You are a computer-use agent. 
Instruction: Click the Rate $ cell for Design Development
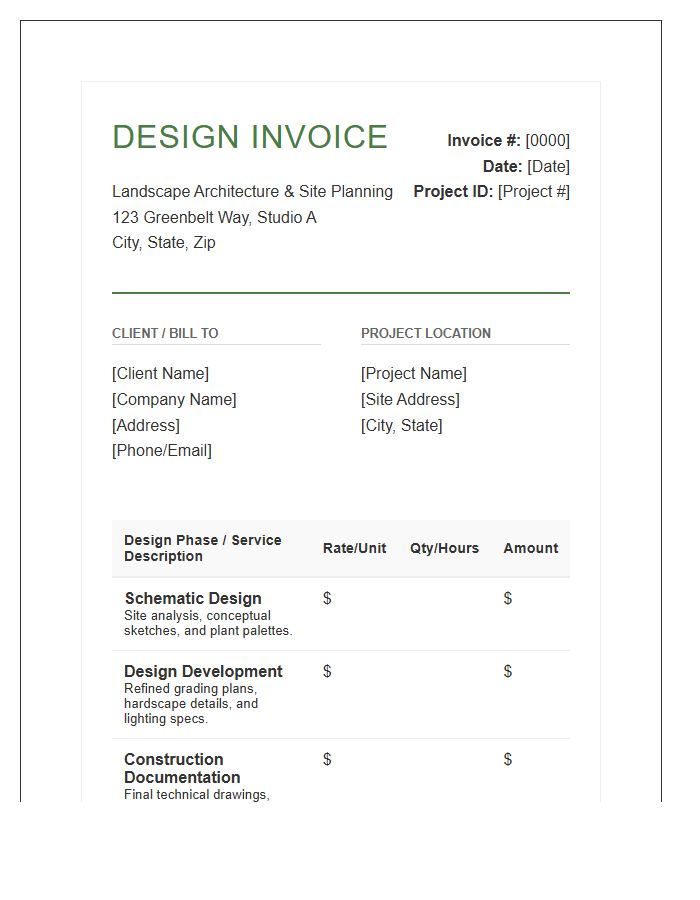[327, 672]
